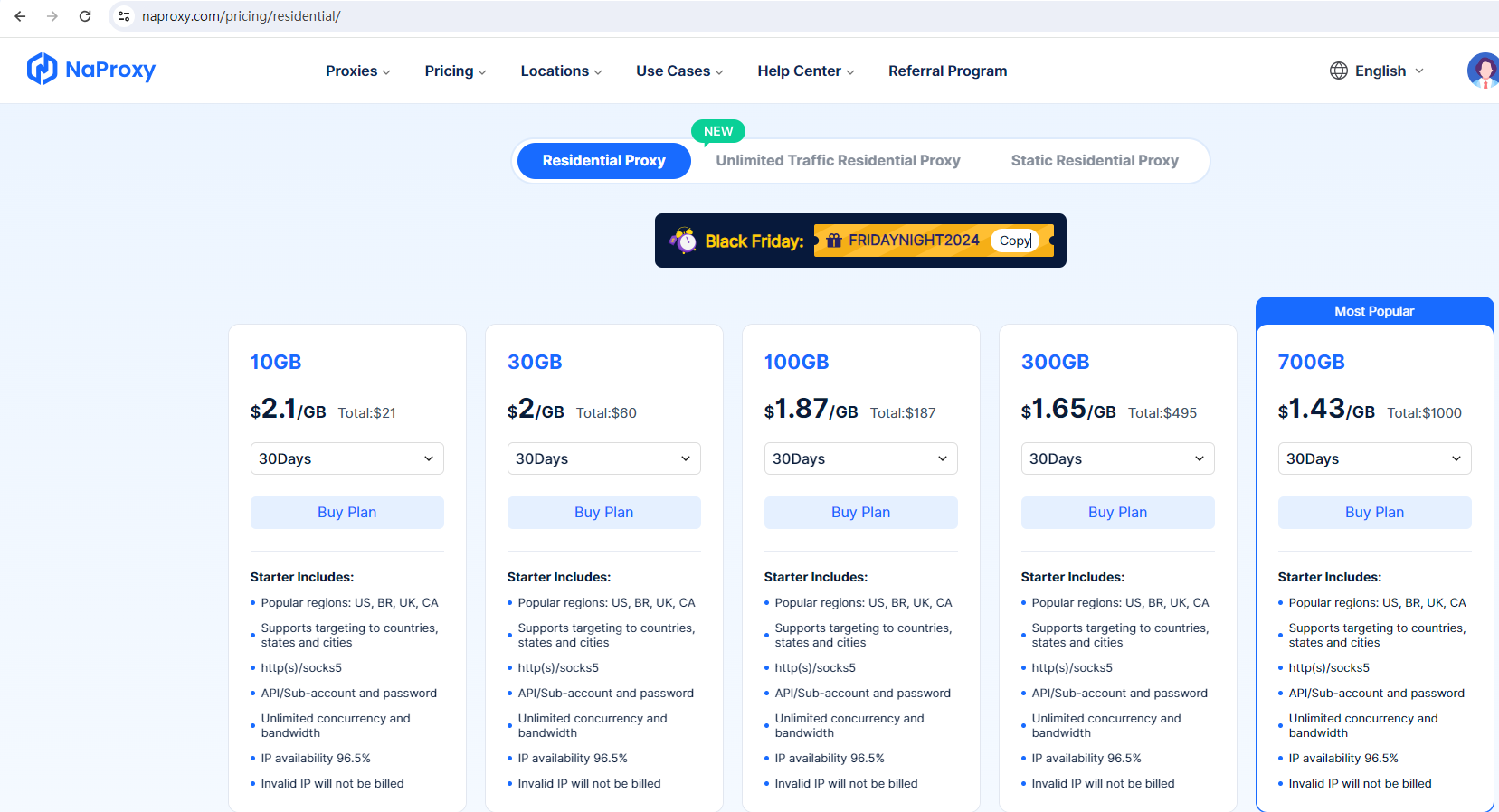Select the Residential Proxy tab
The height and width of the screenshot is (812, 1499).
(x=604, y=161)
